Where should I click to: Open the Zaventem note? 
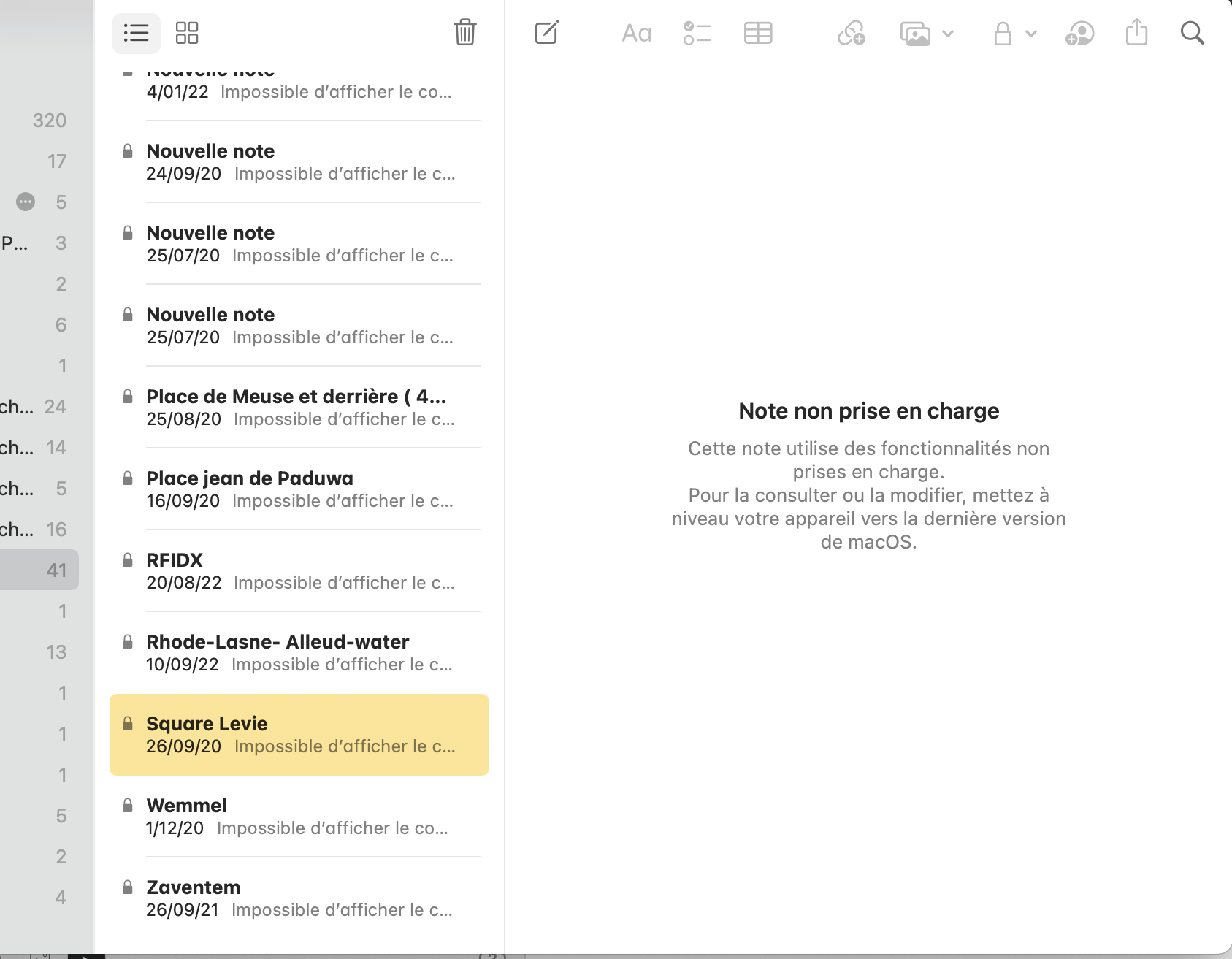[299, 898]
